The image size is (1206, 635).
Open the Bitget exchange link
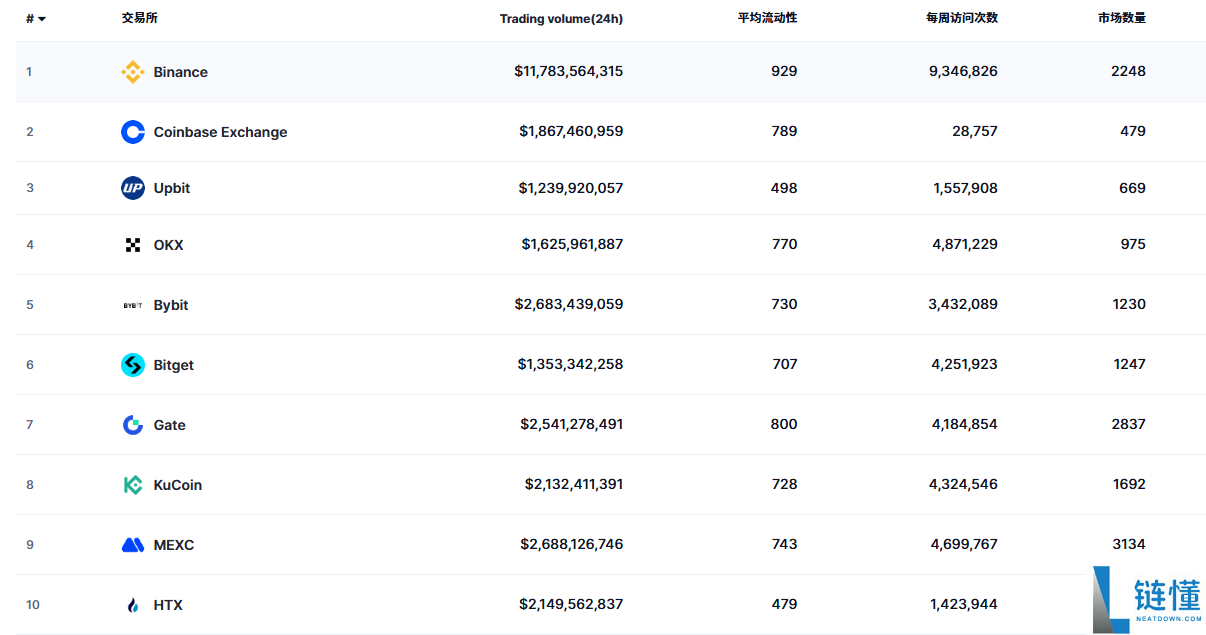point(174,365)
